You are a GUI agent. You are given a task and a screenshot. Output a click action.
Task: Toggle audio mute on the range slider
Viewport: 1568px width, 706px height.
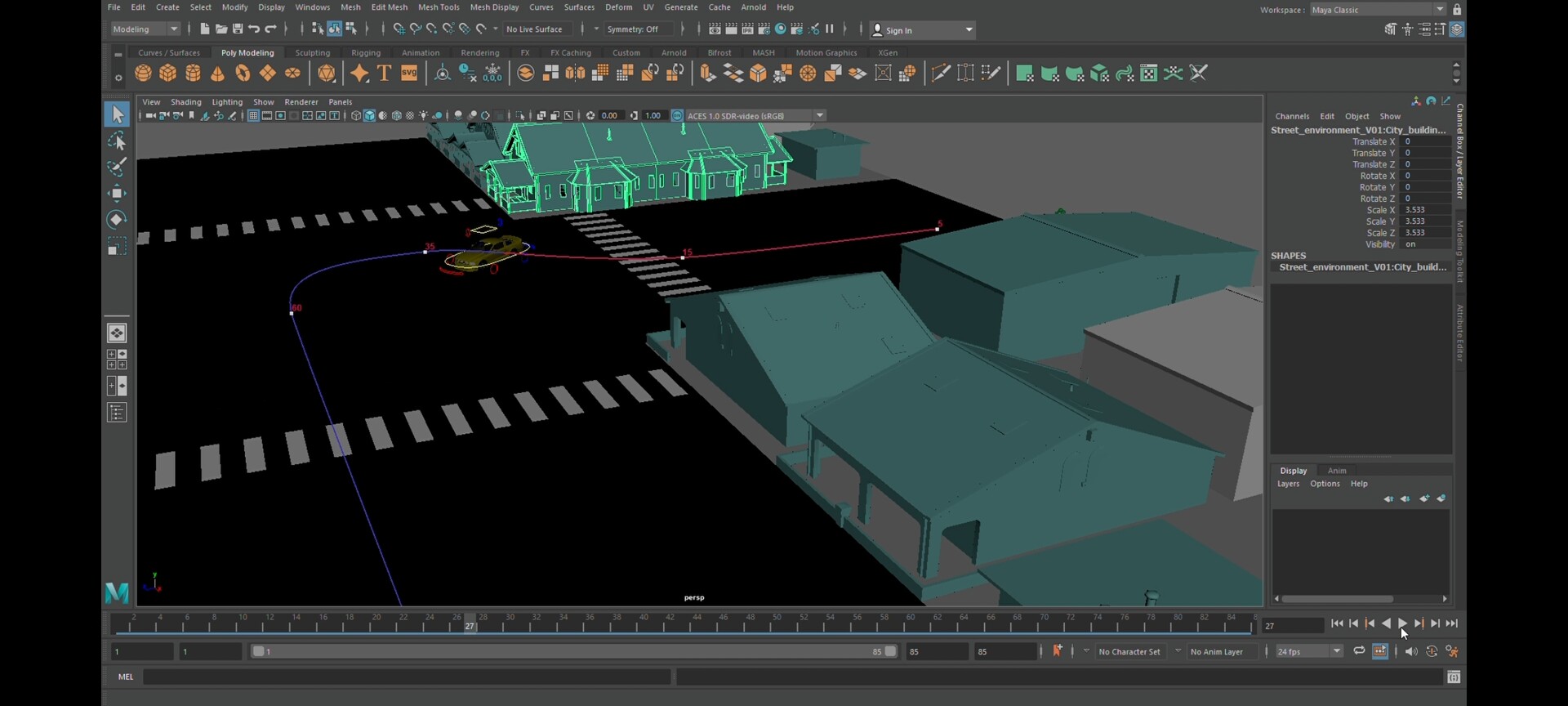point(1411,651)
